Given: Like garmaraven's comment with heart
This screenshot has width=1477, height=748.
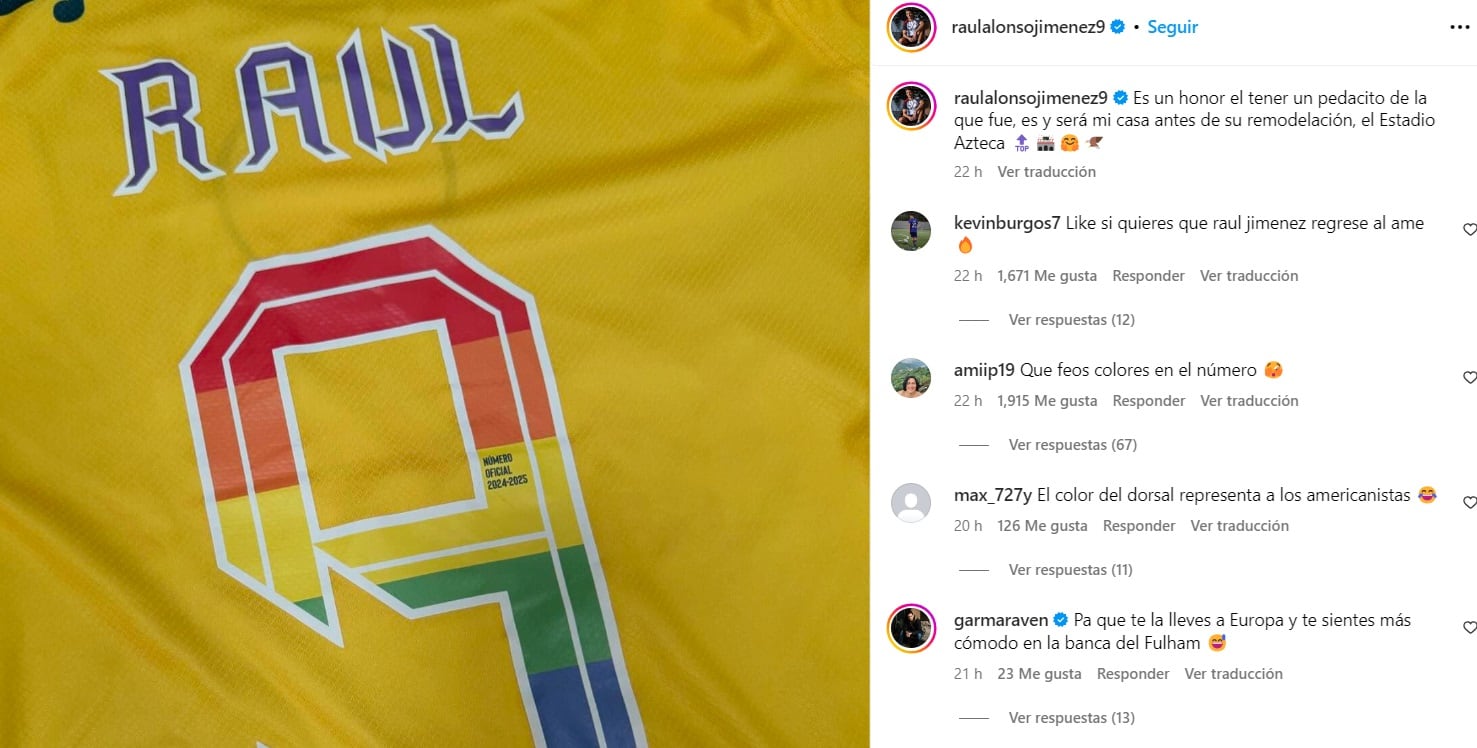Looking at the screenshot, I should [1469, 628].
